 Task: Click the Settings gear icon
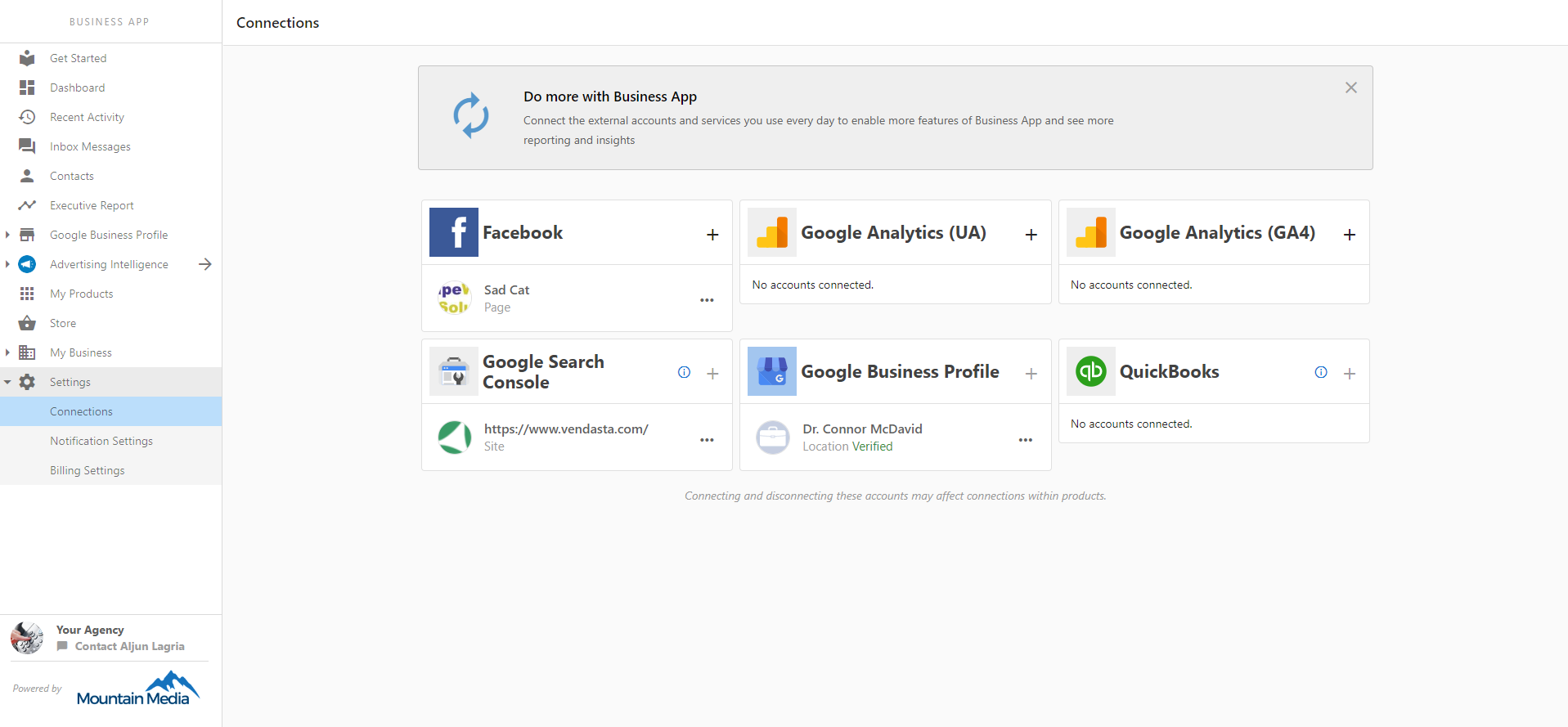pos(27,382)
